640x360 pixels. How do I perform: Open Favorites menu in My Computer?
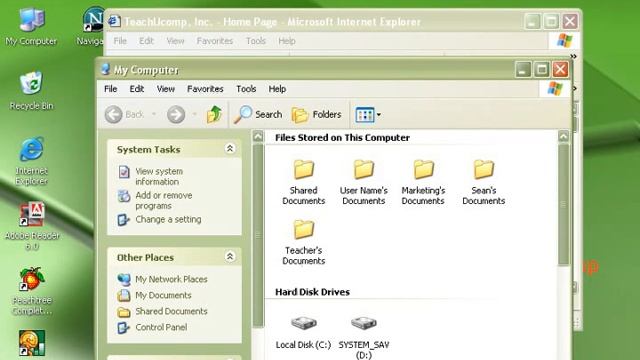pos(205,89)
